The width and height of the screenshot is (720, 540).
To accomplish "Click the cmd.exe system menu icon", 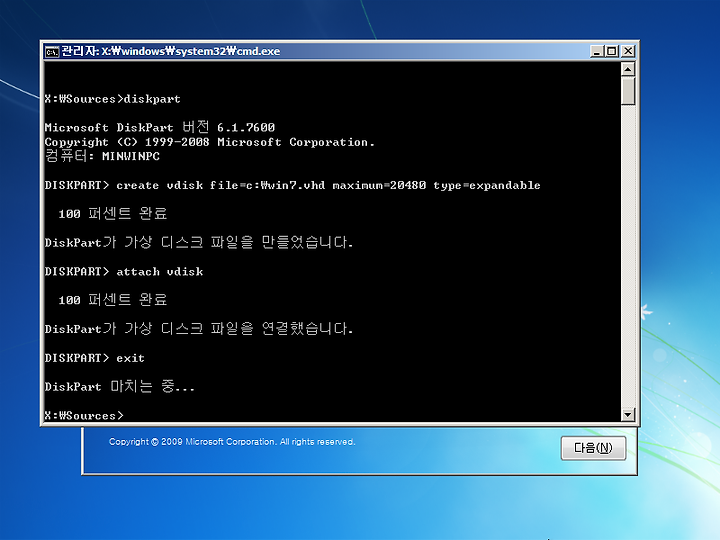I will coord(52,51).
